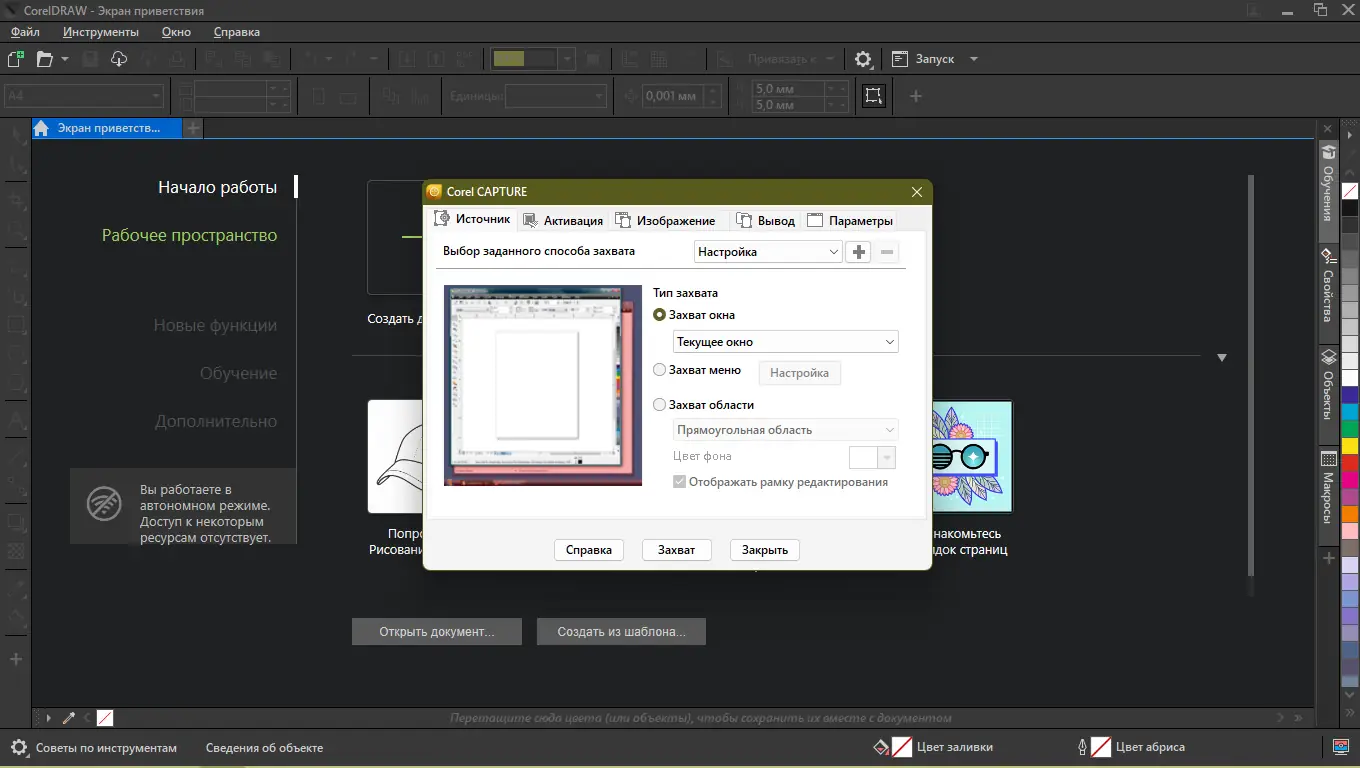Select the green swatch in the color palette

pos(1350,429)
